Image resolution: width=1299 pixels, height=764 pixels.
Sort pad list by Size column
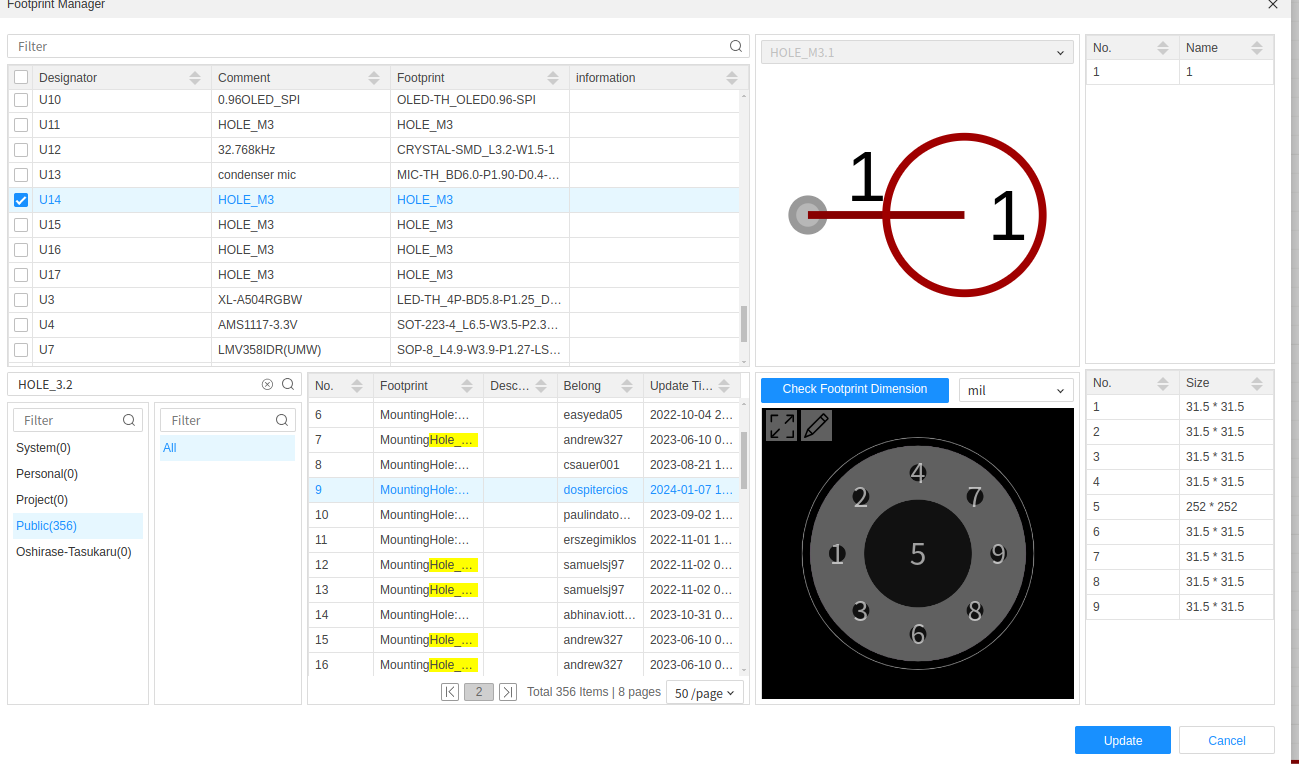point(1257,383)
